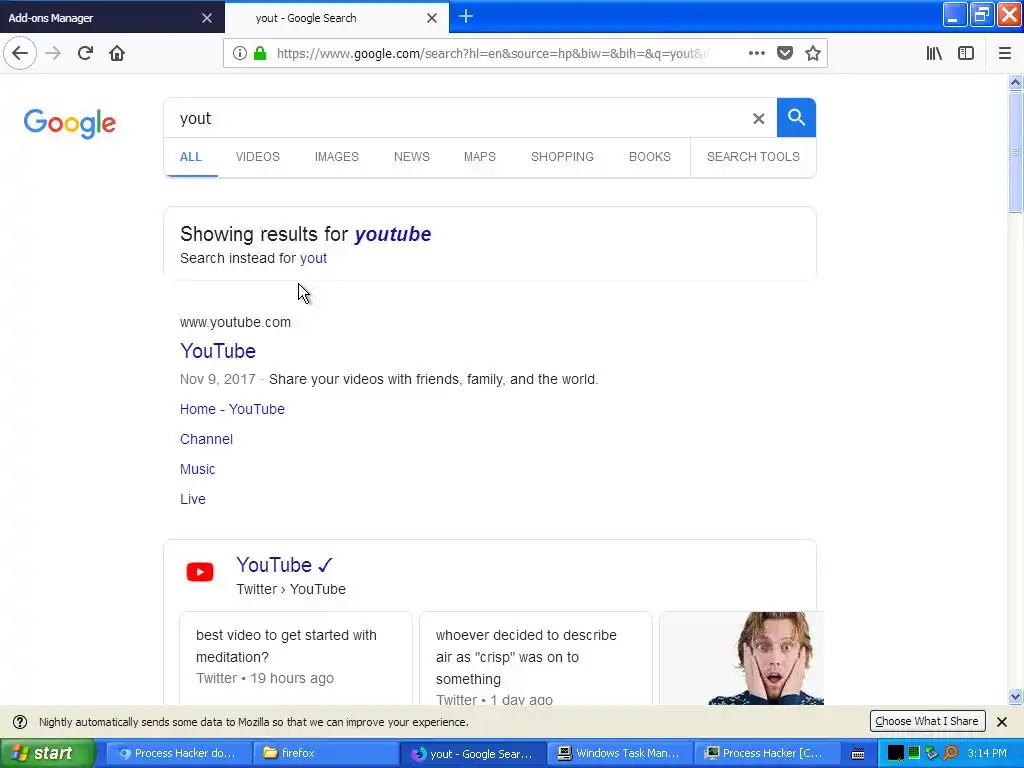Viewport: 1024px width, 768px height.
Task: Switch to Windows Task Manager taskbar item
Action: point(619,753)
